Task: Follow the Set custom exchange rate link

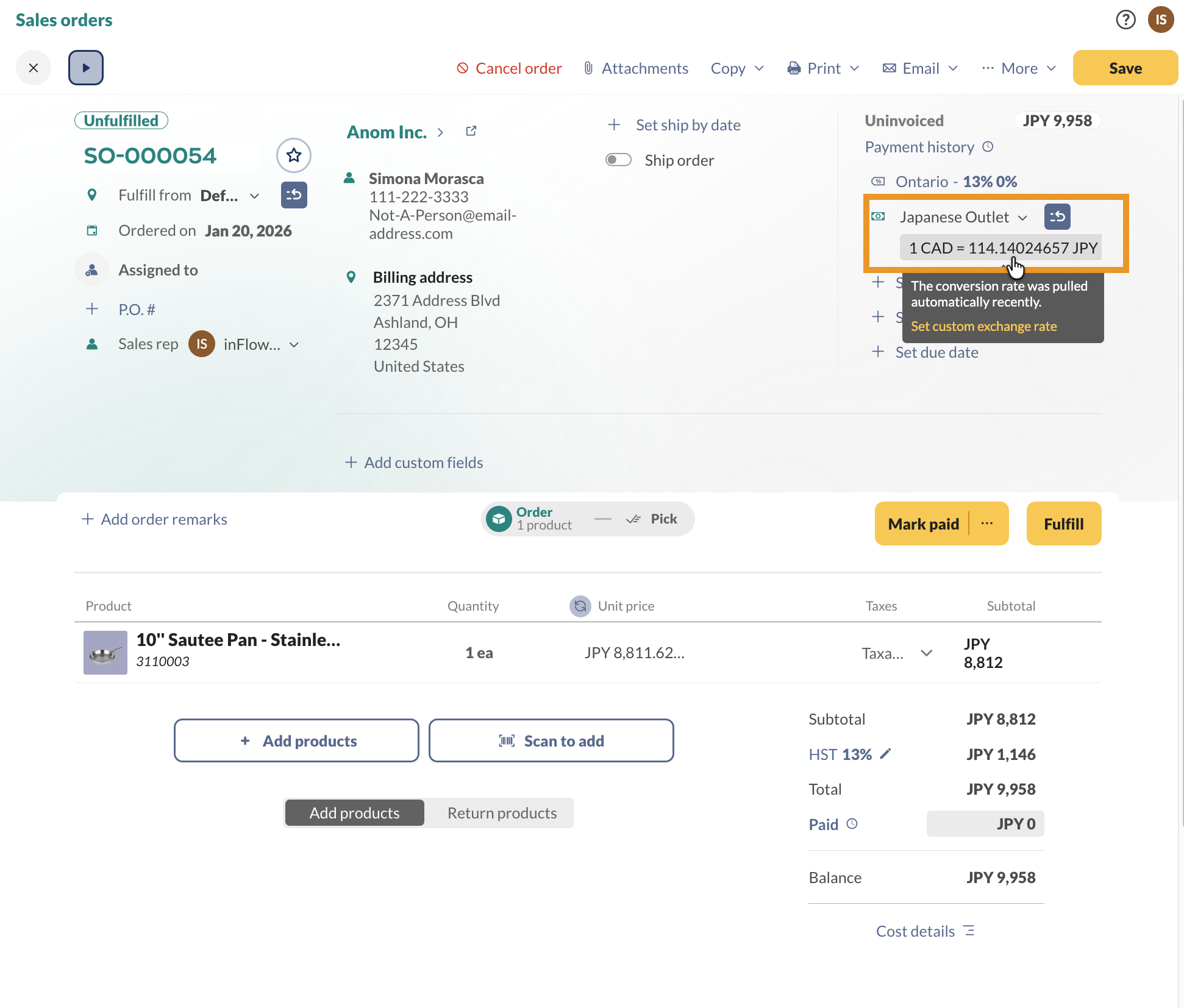Action: (x=983, y=326)
